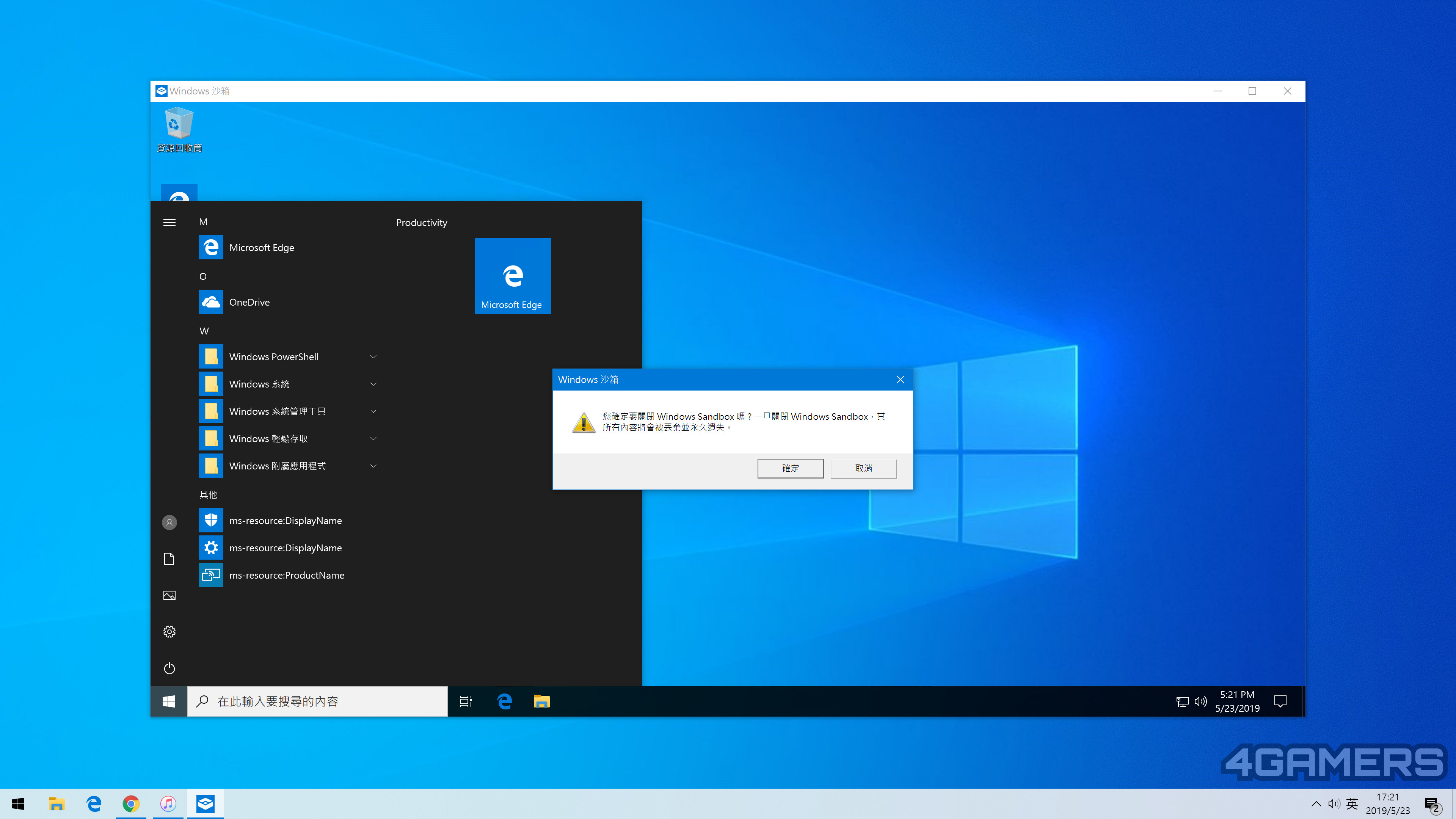Expand the Windows 系統 folder
1456x819 pixels.
288,384
